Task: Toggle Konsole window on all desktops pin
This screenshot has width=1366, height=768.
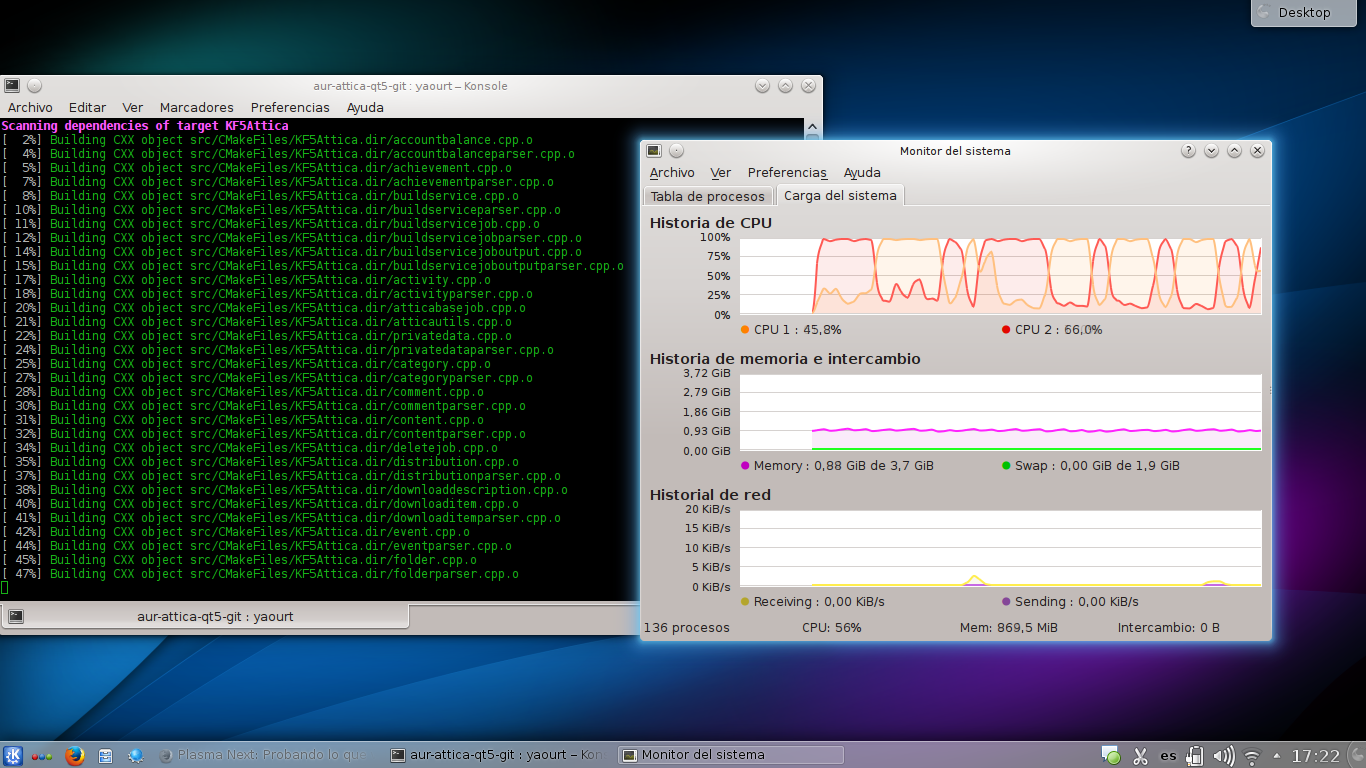Action: [34, 86]
